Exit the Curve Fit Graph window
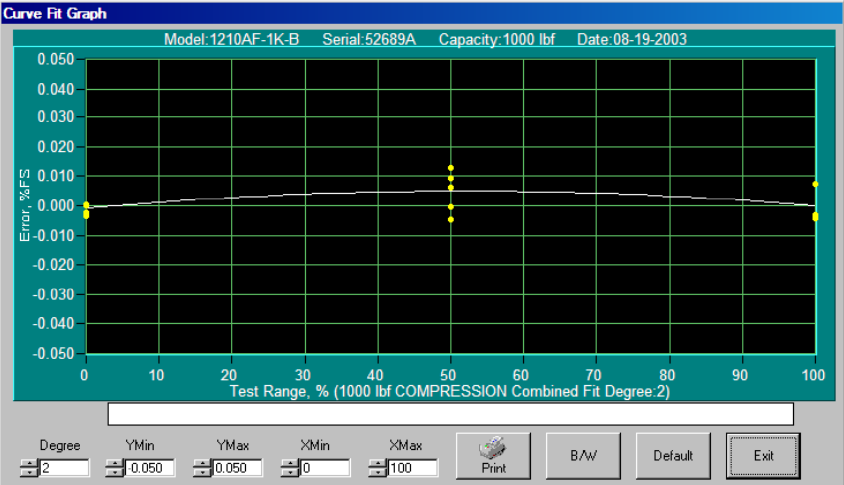The width and height of the screenshot is (844, 485). pos(763,456)
